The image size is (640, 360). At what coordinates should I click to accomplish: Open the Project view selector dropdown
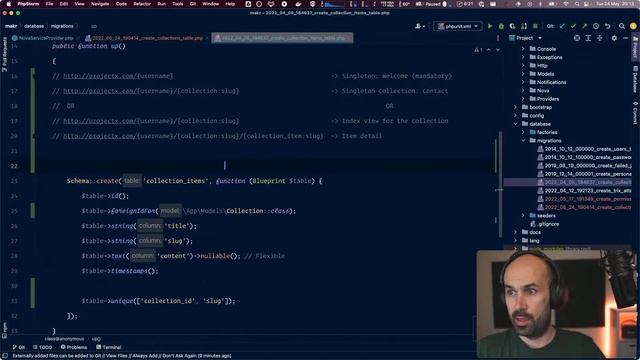526,38
